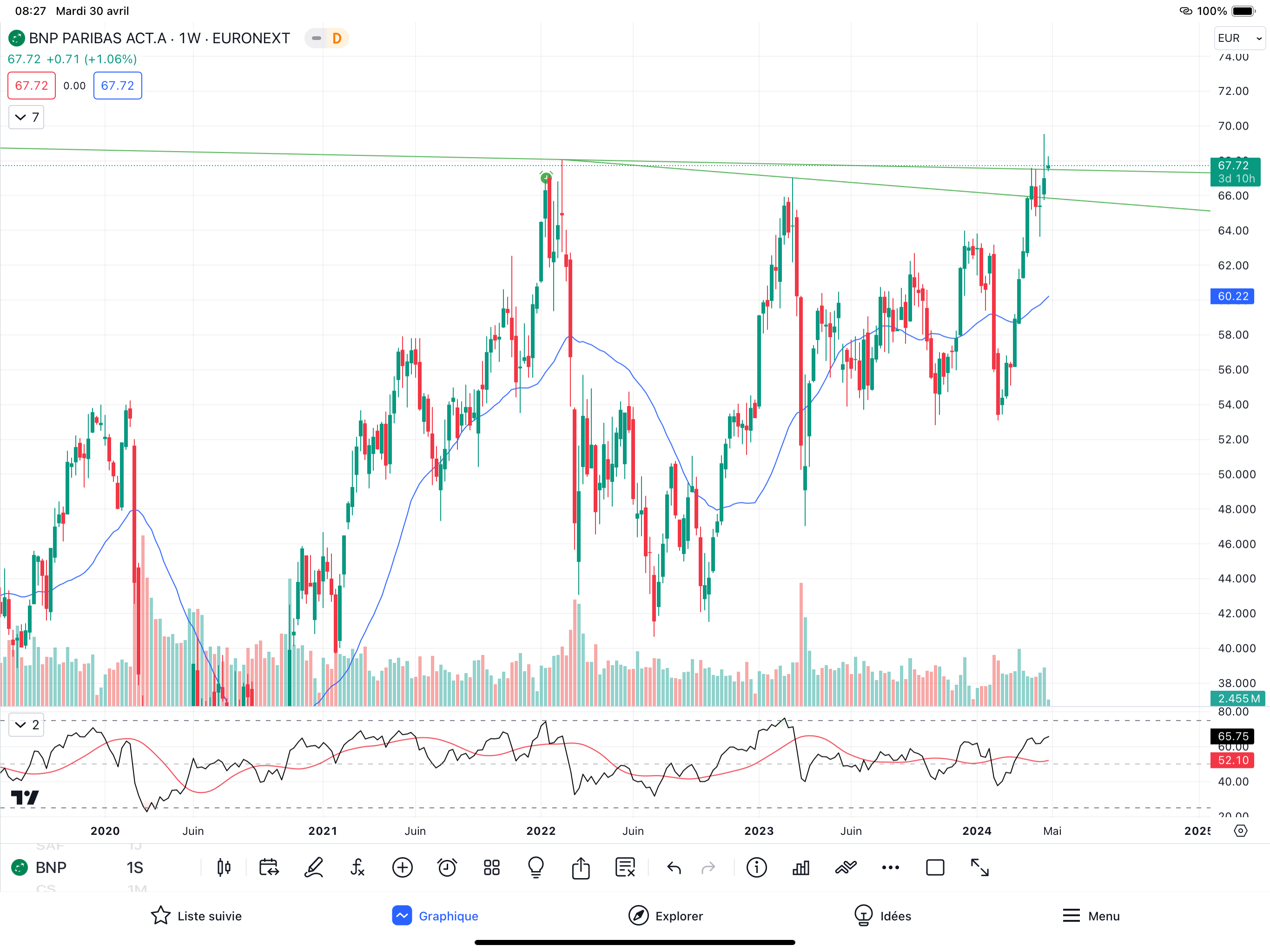
Task: Open the go to date tool
Action: click(x=269, y=867)
